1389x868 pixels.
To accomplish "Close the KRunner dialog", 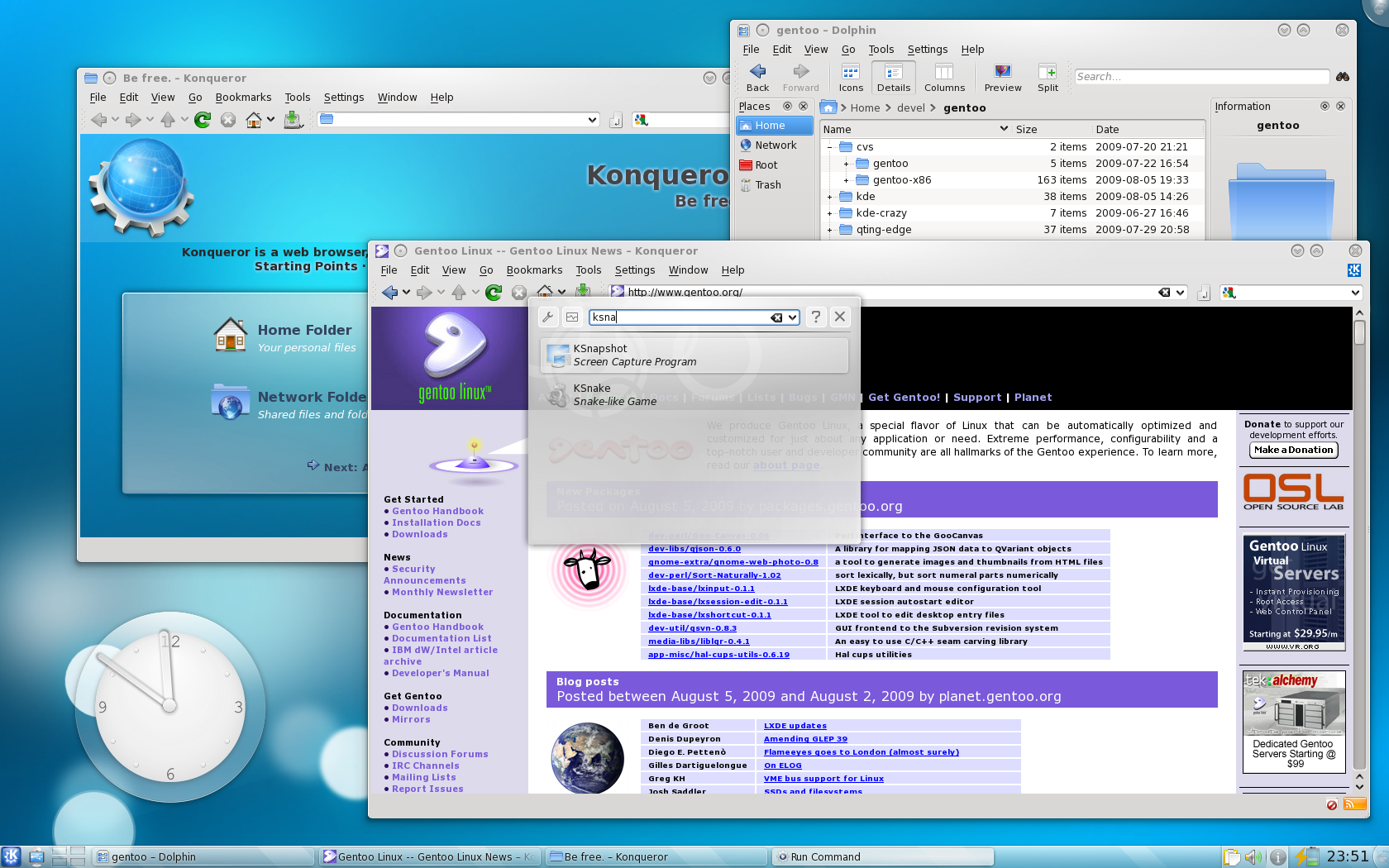I will (x=840, y=317).
